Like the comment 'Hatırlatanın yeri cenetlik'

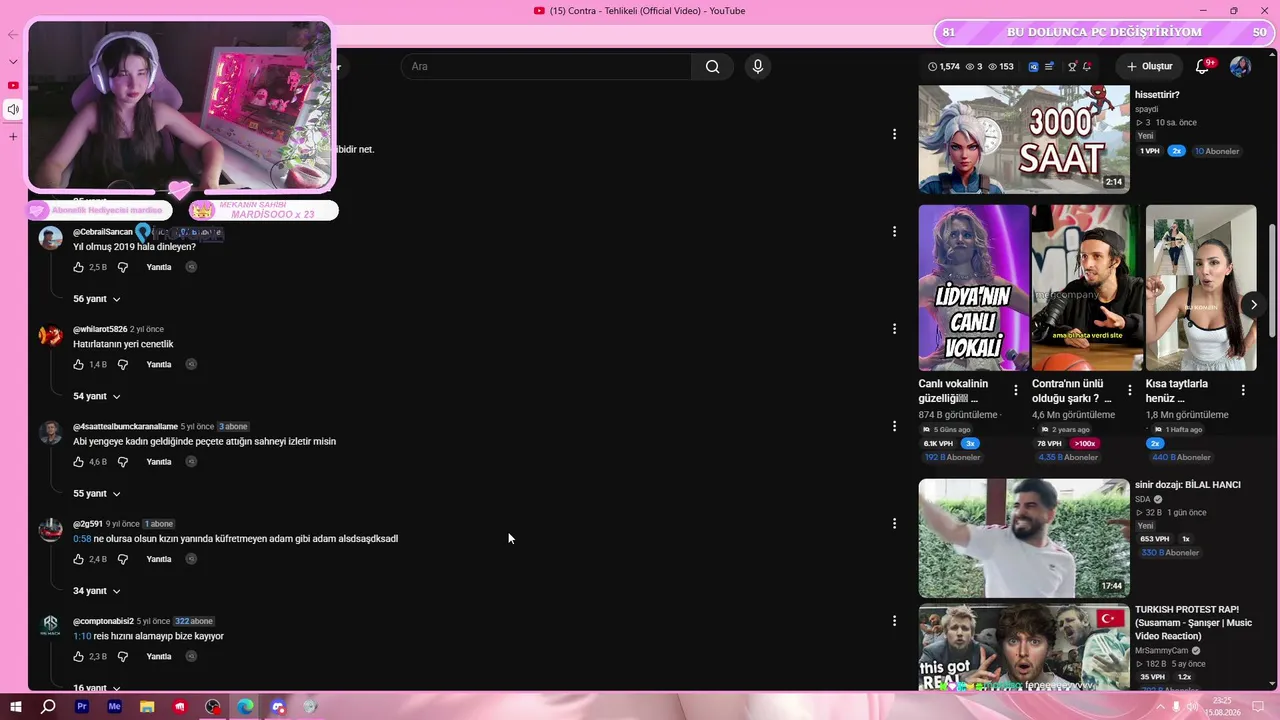[x=79, y=364]
